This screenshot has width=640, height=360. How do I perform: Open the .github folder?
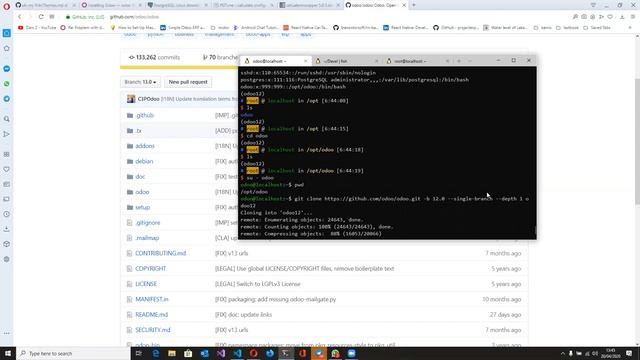144,116
